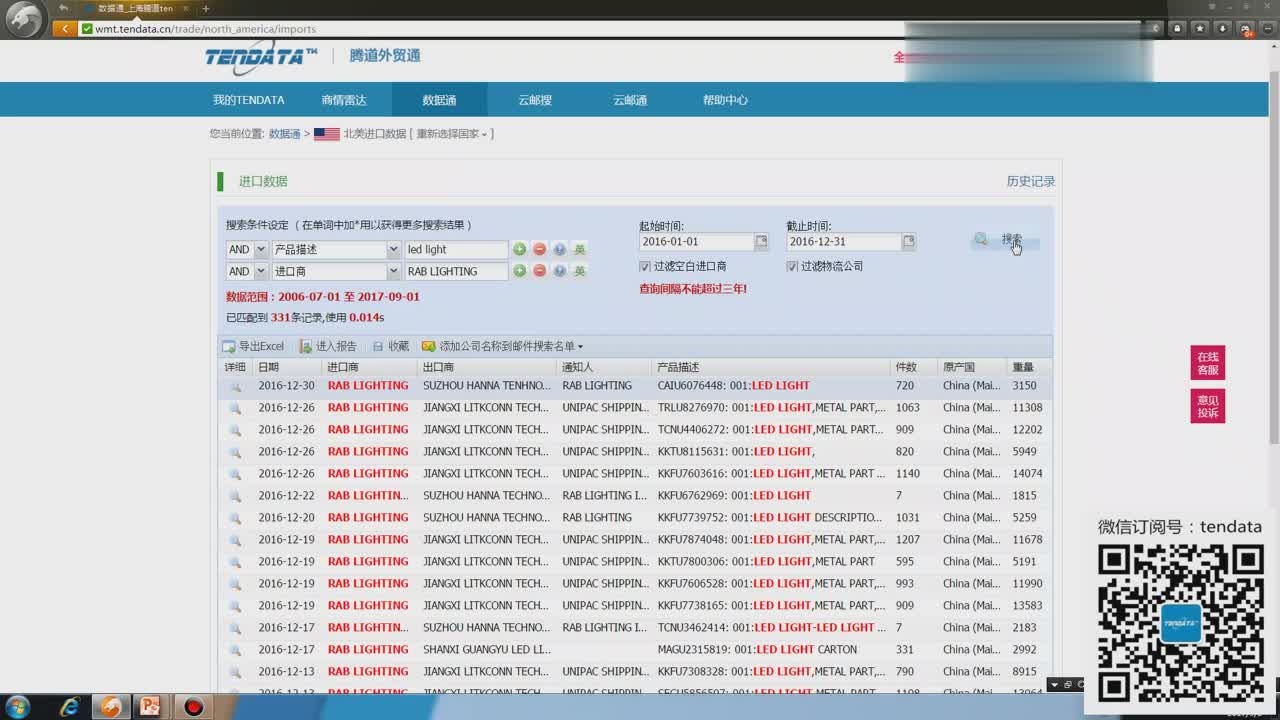Click 收藏 button
Viewport: 1280px width, 720px height.
[390, 346]
